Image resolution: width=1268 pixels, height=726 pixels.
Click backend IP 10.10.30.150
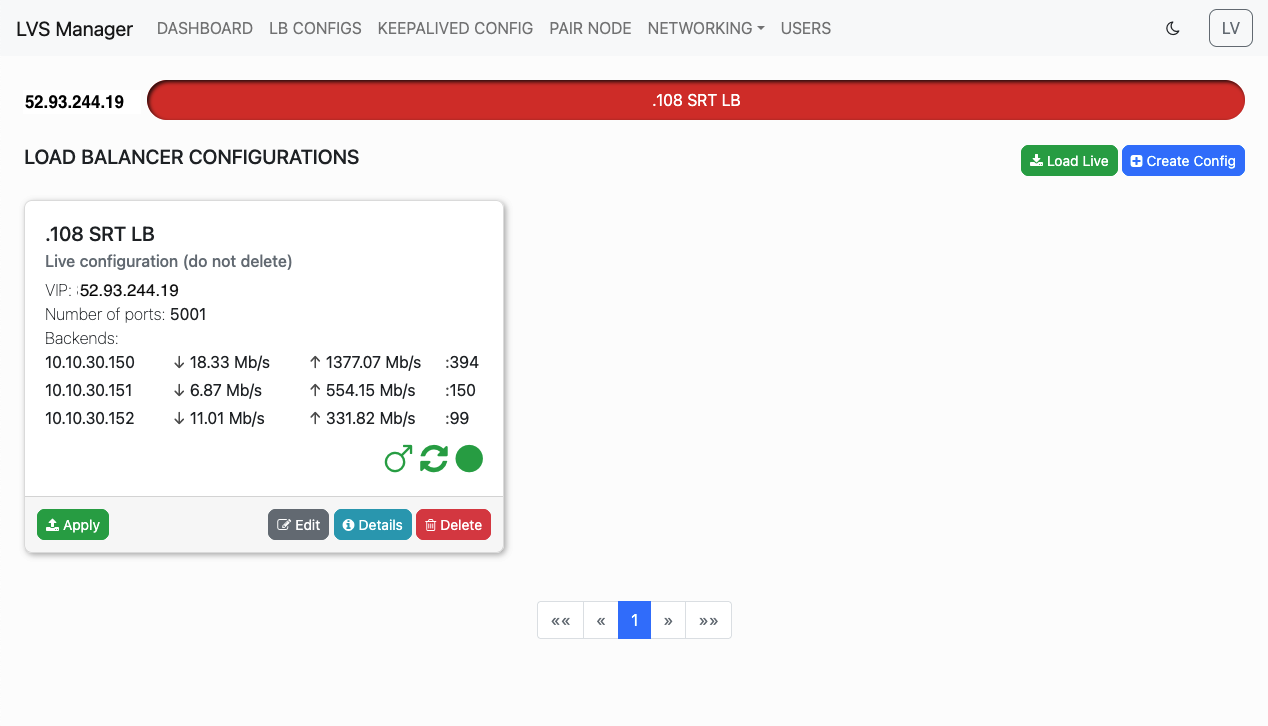[90, 362]
